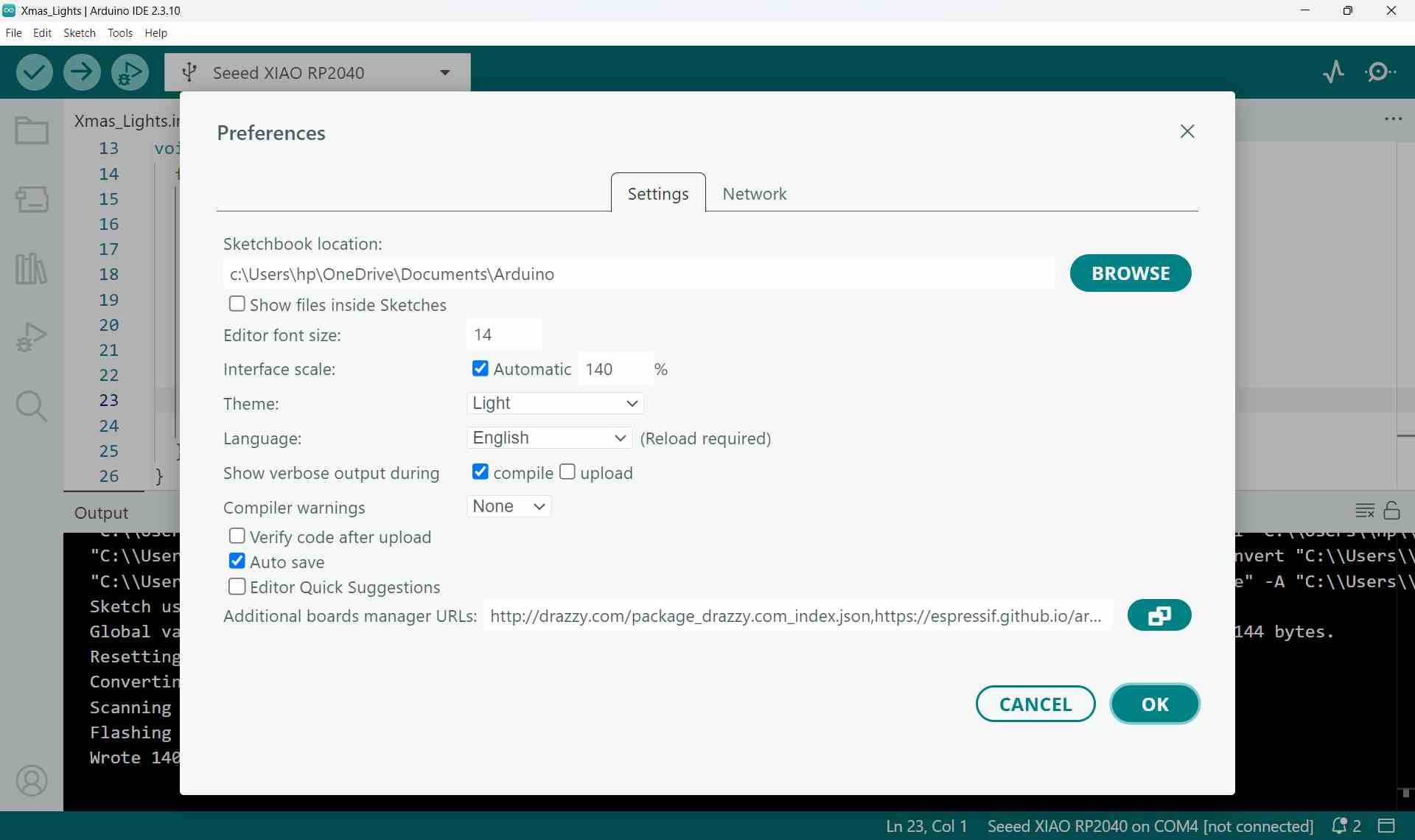The width and height of the screenshot is (1415, 840).
Task: Click the Additional boards manager URLs field
Action: pyautogui.click(x=797, y=615)
